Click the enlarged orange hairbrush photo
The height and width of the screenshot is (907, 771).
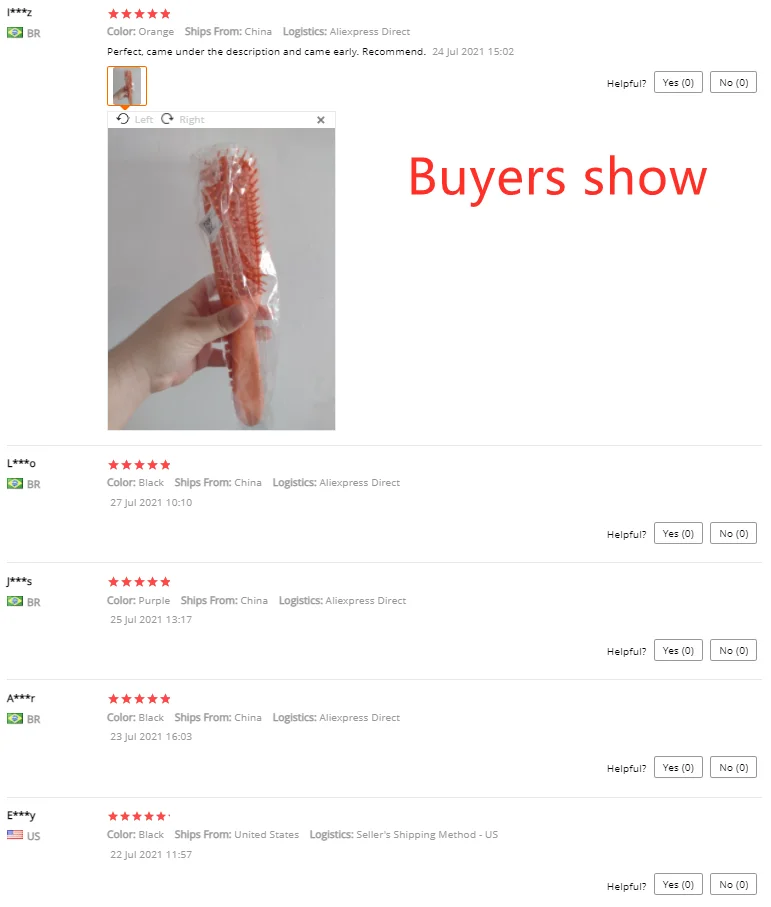click(x=222, y=279)
